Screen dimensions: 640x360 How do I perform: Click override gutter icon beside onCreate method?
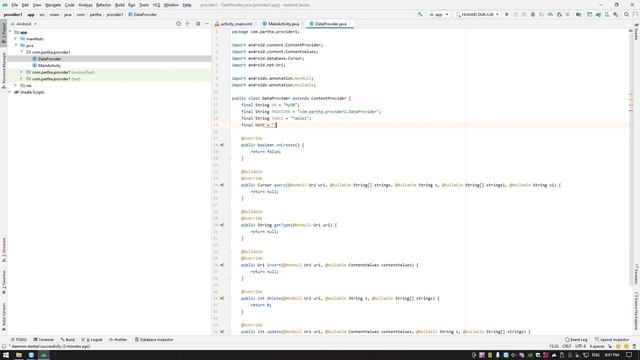222,145
